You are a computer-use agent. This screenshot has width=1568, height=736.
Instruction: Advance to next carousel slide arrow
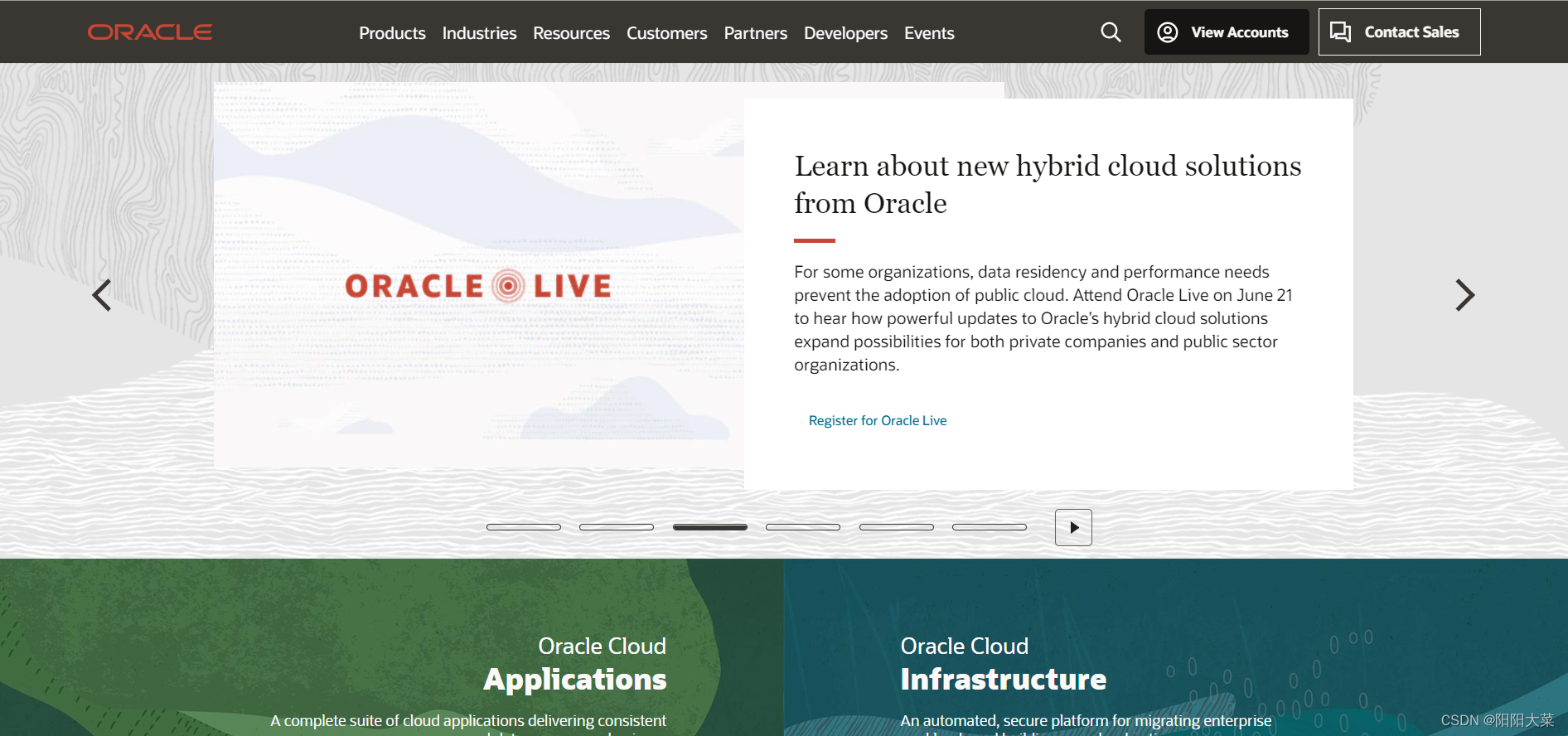[1464, 295]
